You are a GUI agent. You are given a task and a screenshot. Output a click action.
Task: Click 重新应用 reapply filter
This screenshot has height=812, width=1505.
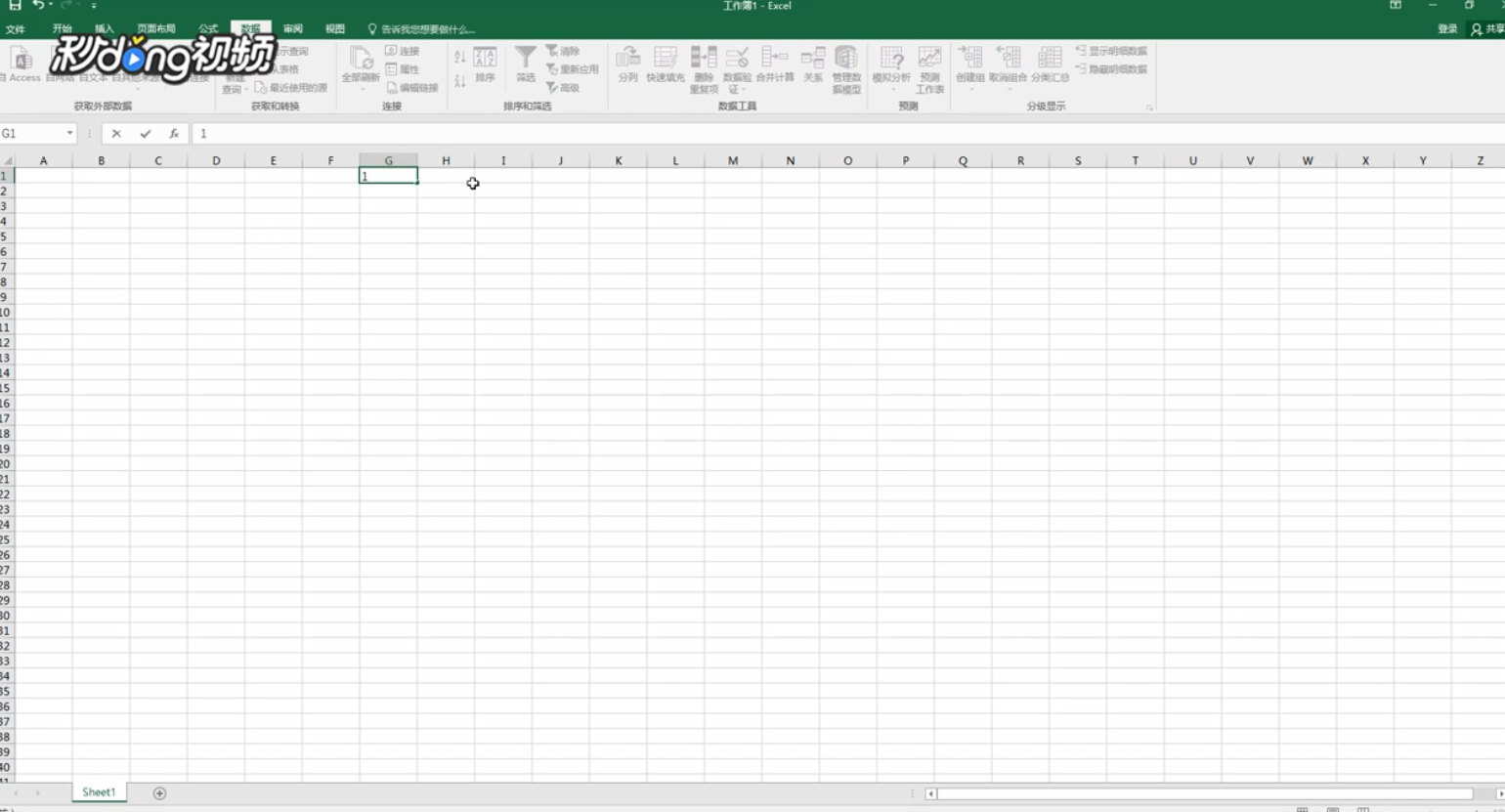tap(573, 69)
